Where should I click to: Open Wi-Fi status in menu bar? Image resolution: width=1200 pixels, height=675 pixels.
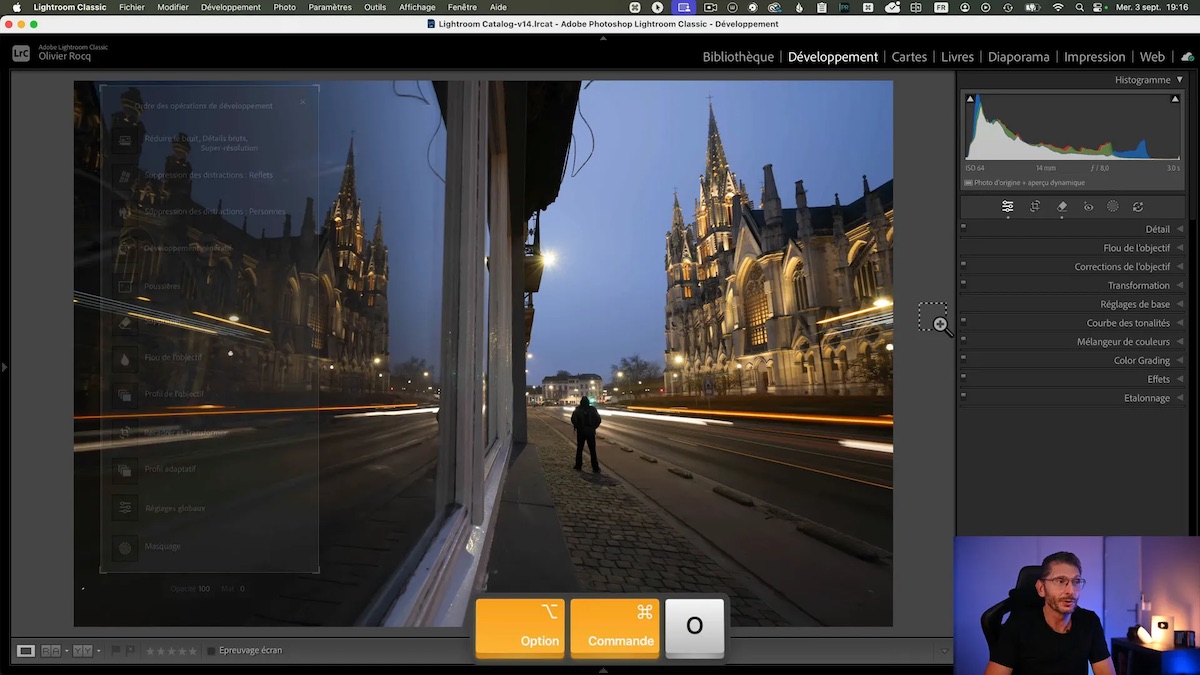click(1058, 7)
